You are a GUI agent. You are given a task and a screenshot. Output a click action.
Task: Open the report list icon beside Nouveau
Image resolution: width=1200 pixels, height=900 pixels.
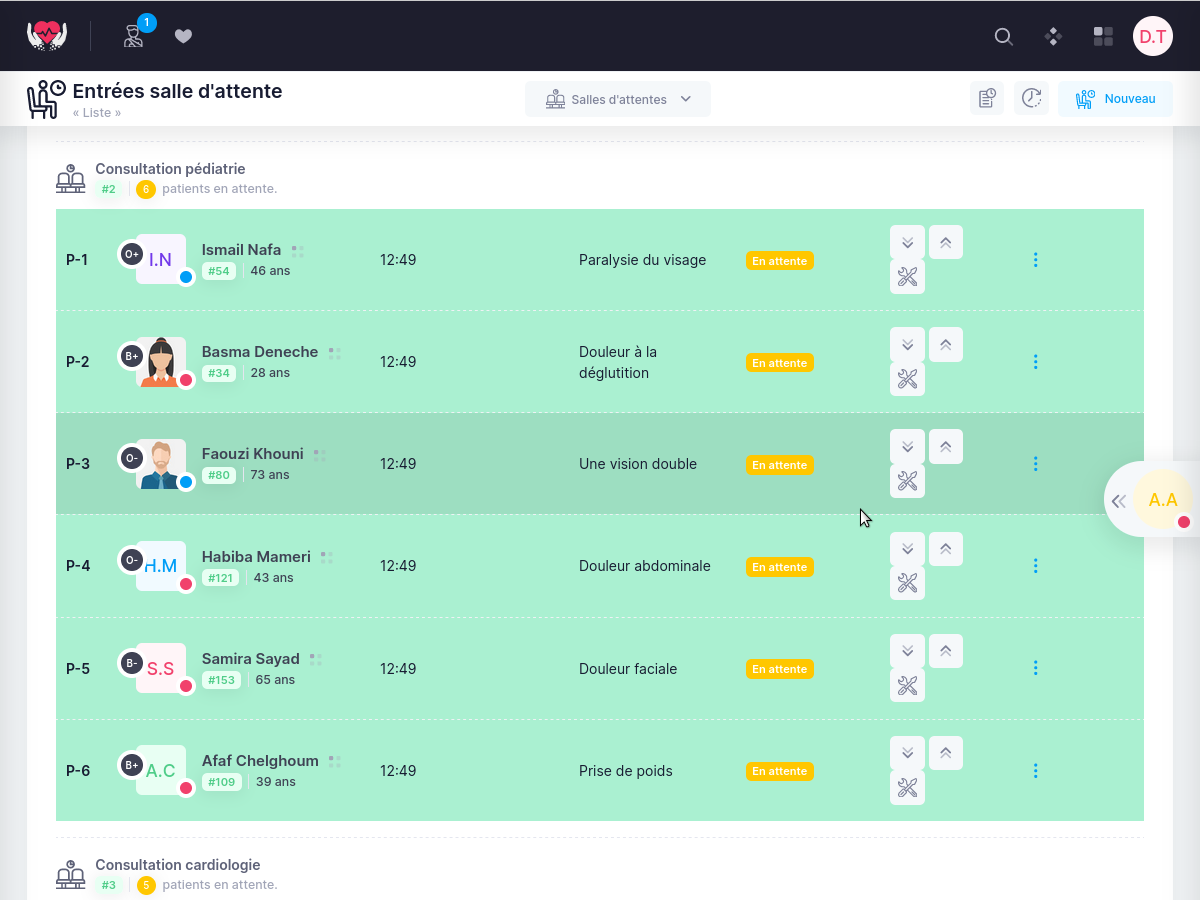point(986,98)
